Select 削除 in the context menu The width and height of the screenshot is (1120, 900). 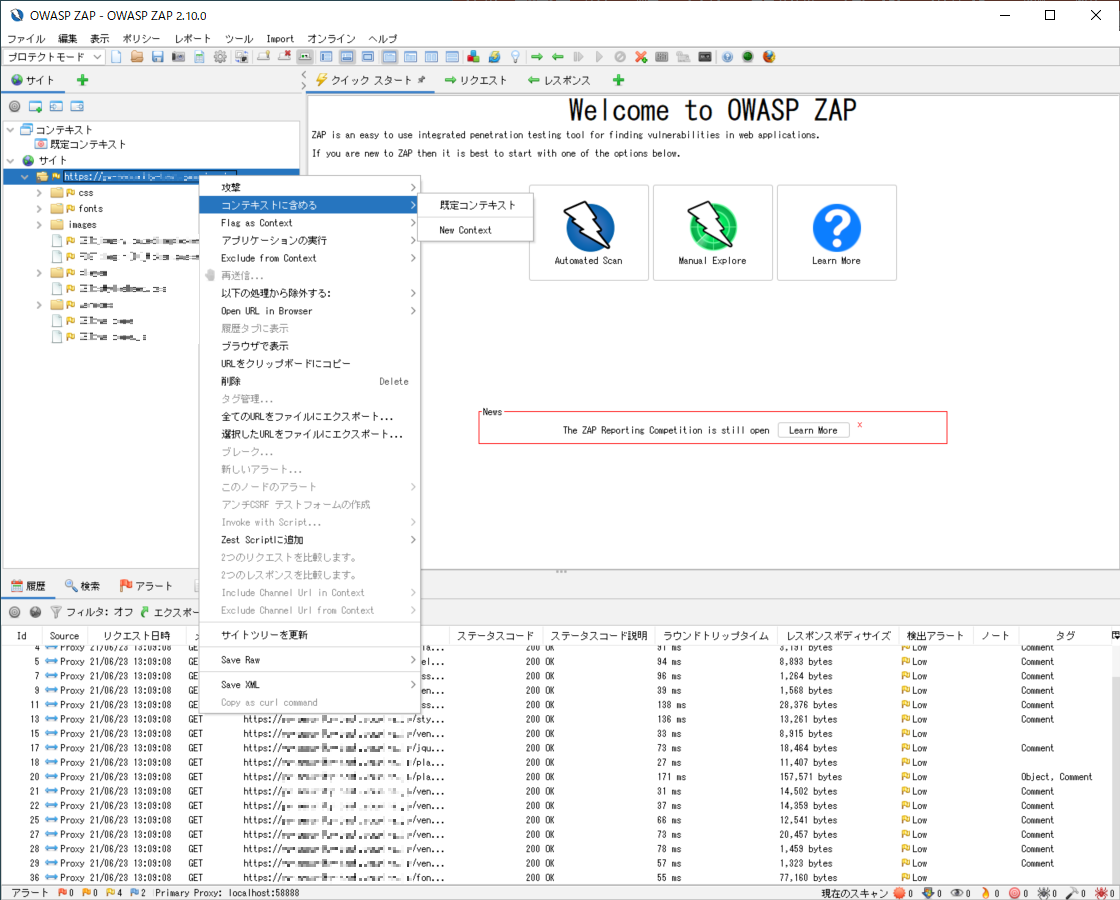click(309, 381)
